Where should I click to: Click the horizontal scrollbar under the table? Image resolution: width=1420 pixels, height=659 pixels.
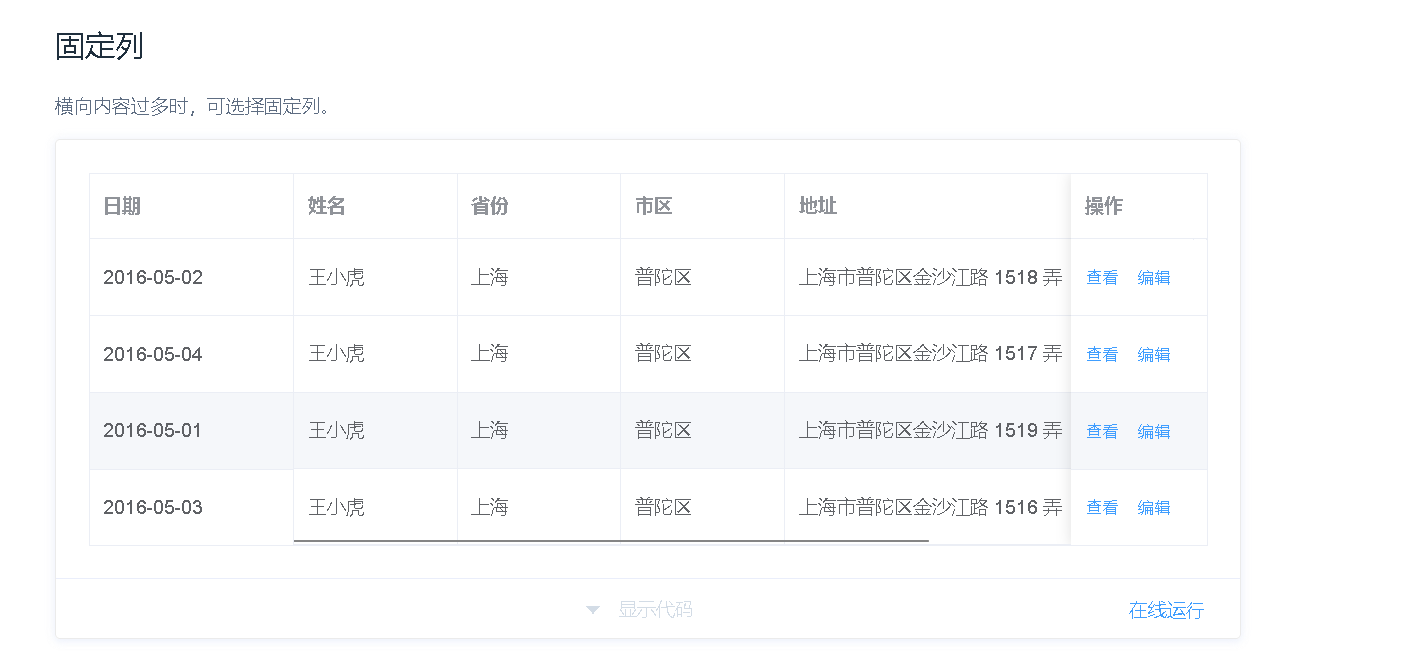(x=610, y=543)
